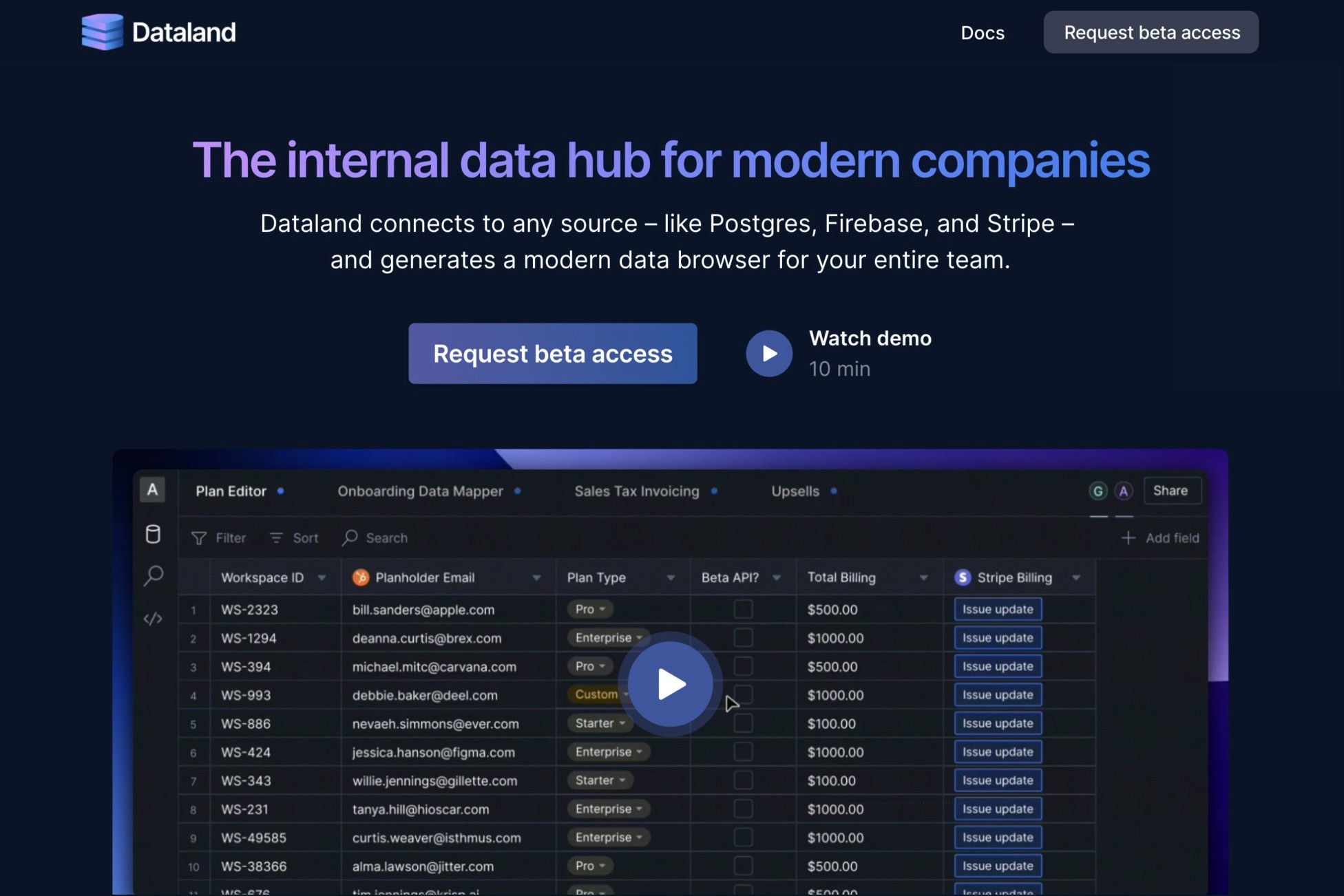Viewport: 1344px width, 896px height.
Task: Check Beta API box for bill.sanders@apple.com
Action: 743,609
